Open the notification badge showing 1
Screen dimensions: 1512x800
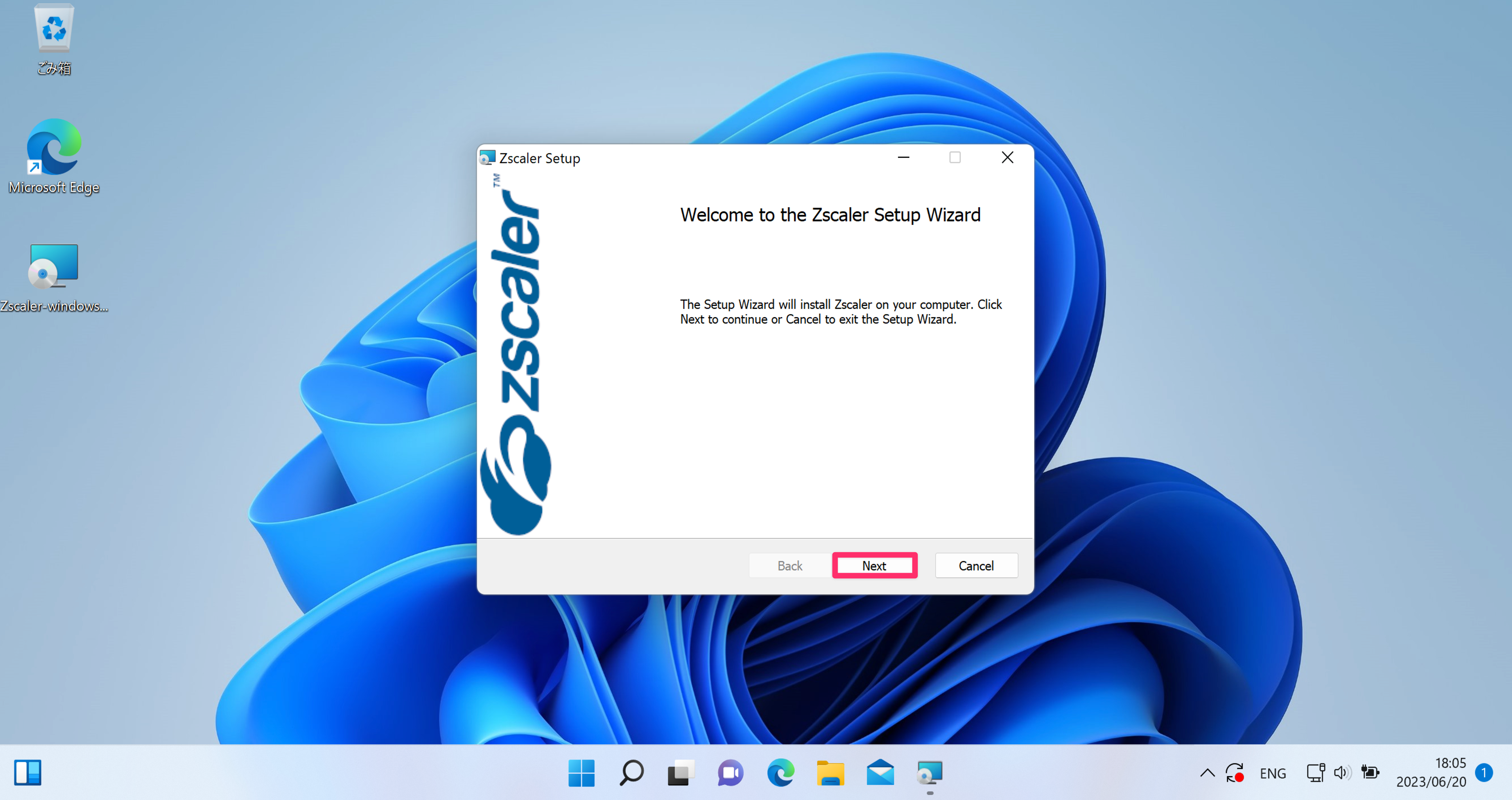(1484, 772)
